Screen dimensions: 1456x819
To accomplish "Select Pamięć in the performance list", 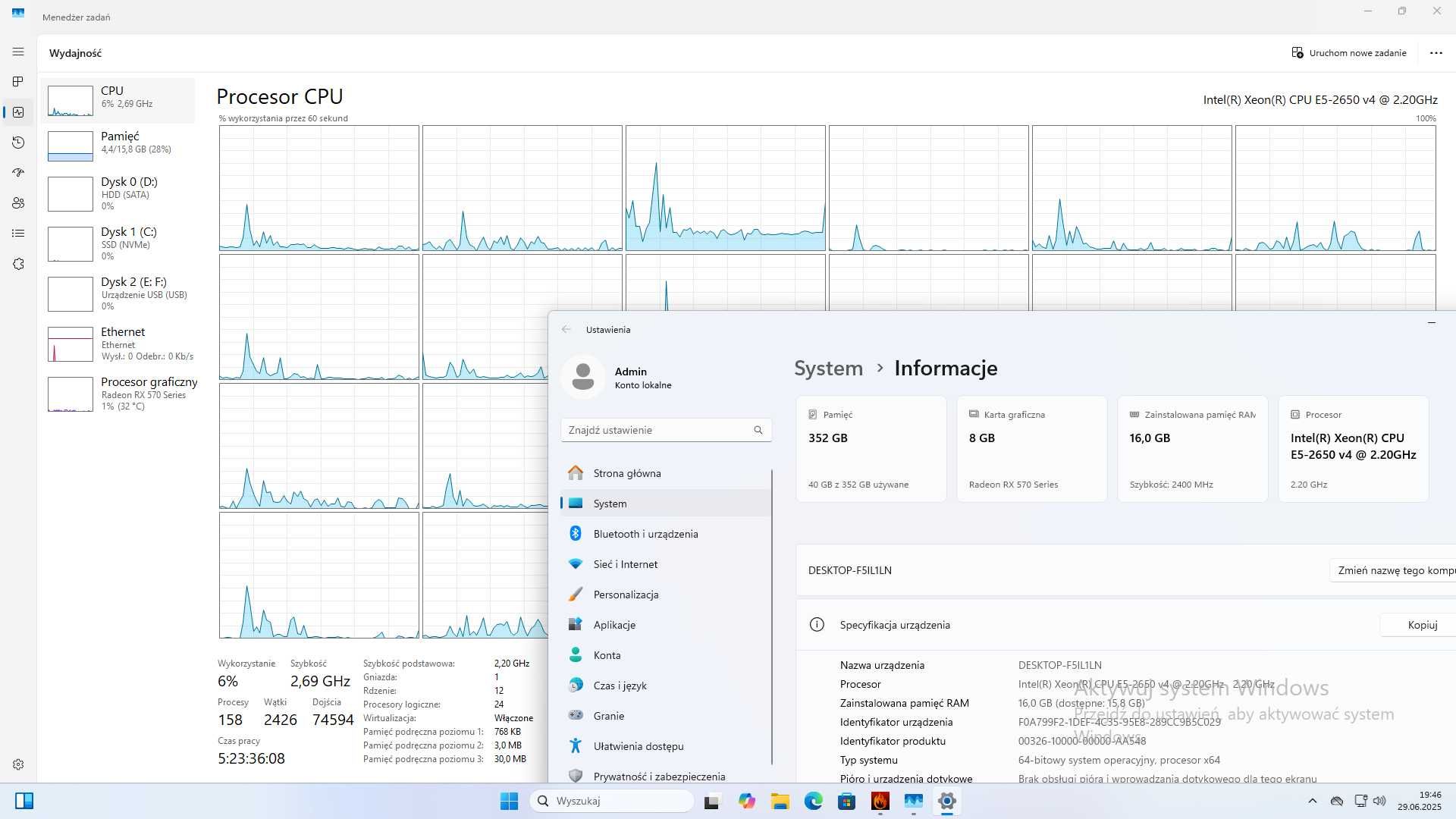I will click(x=118, y=146).
